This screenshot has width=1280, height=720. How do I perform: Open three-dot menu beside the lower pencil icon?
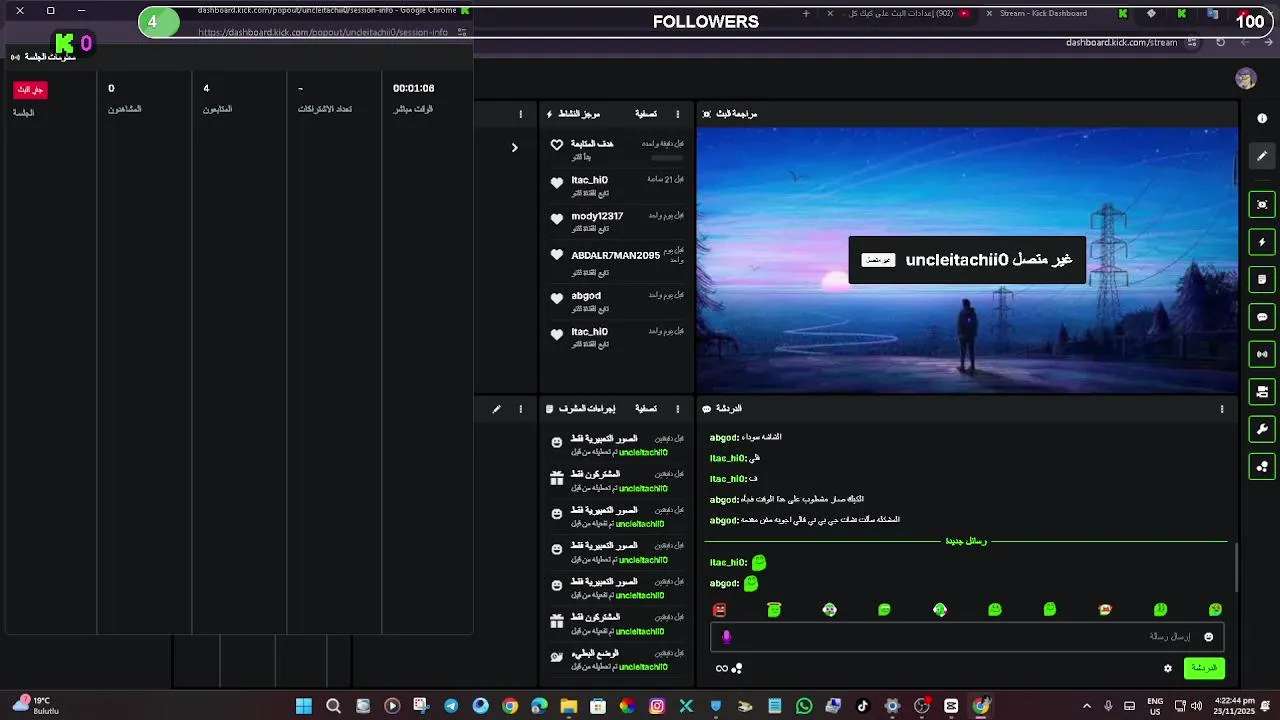tap(520, 409)
